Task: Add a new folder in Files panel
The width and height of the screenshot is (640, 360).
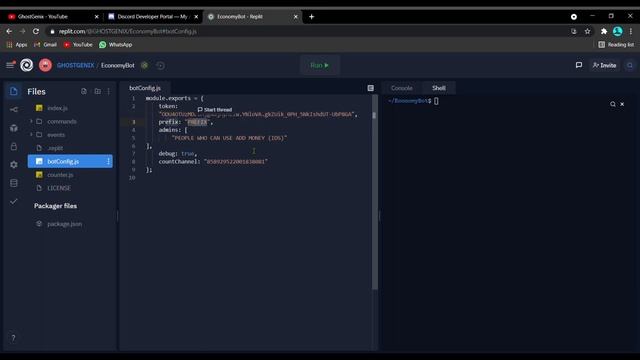Action: pos(98,91)
